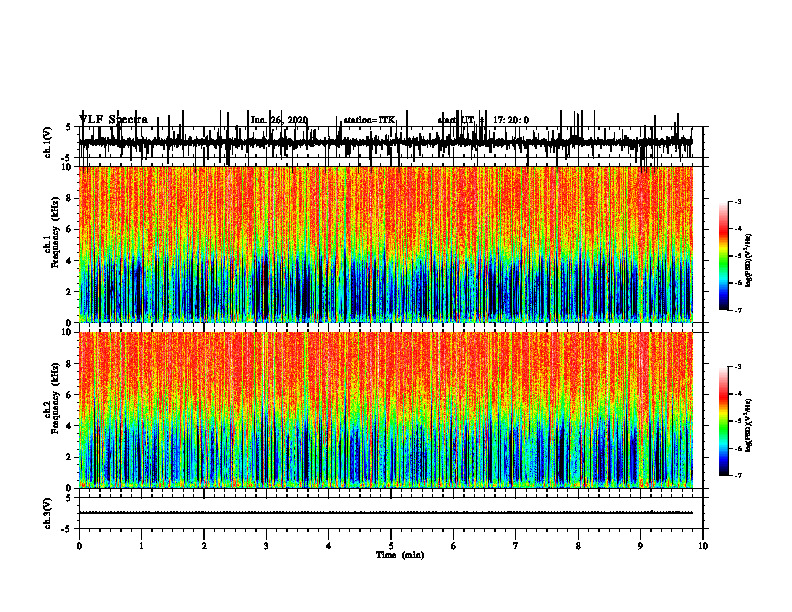792x612 pixels.
Task: Click the "9" tick label on the time axis
Action: [x=640, y=546]
